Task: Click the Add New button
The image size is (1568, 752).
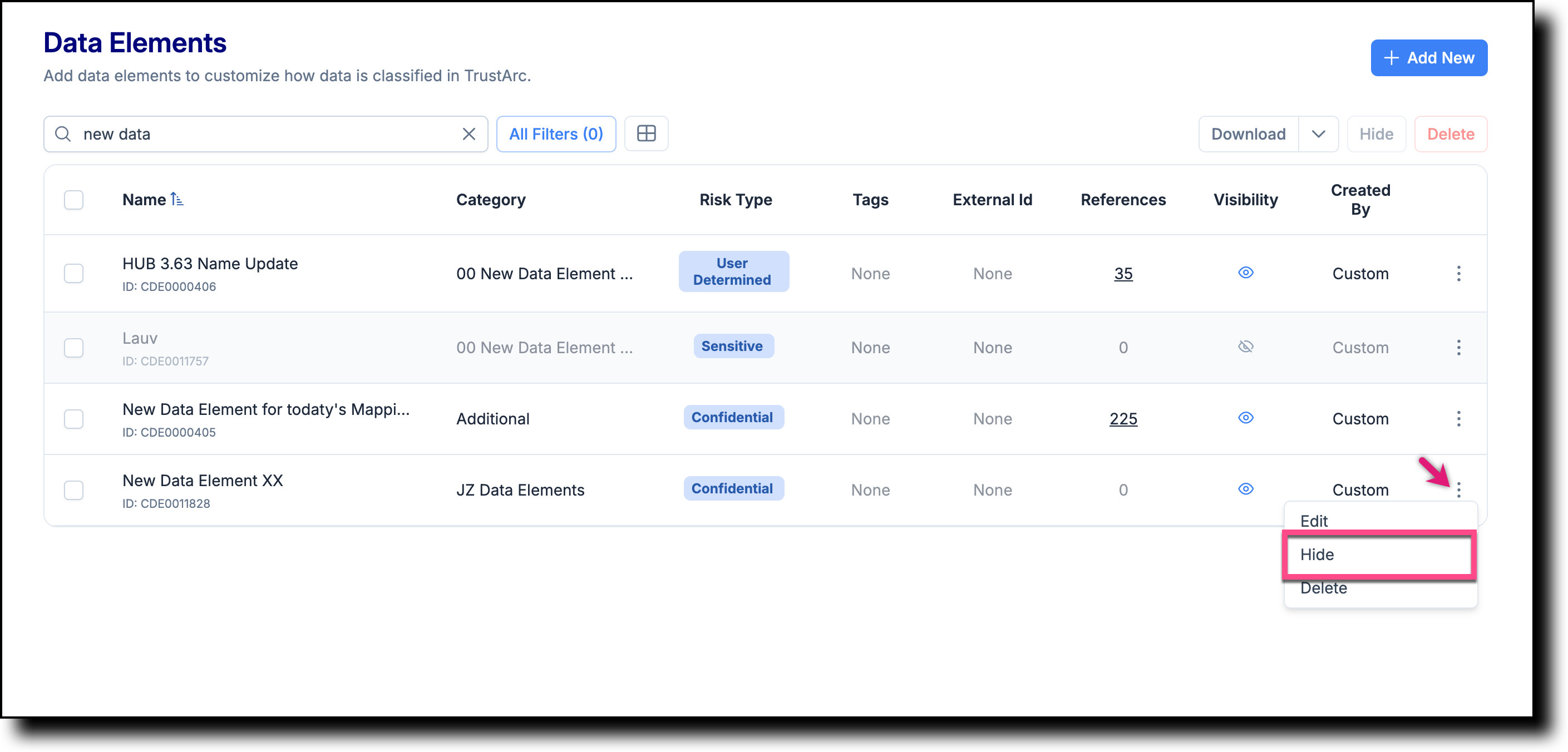Action: 1428,58
